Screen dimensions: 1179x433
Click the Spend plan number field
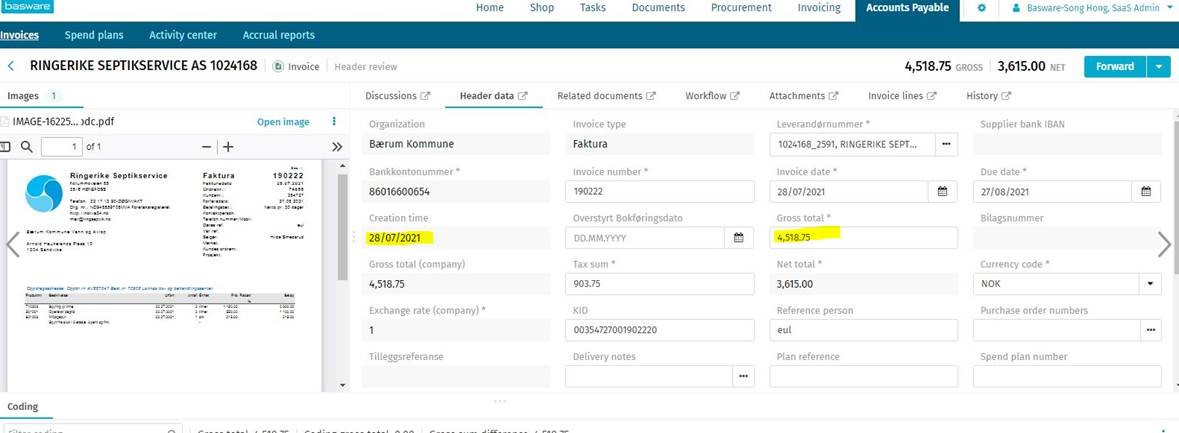tap(1067, 376)
